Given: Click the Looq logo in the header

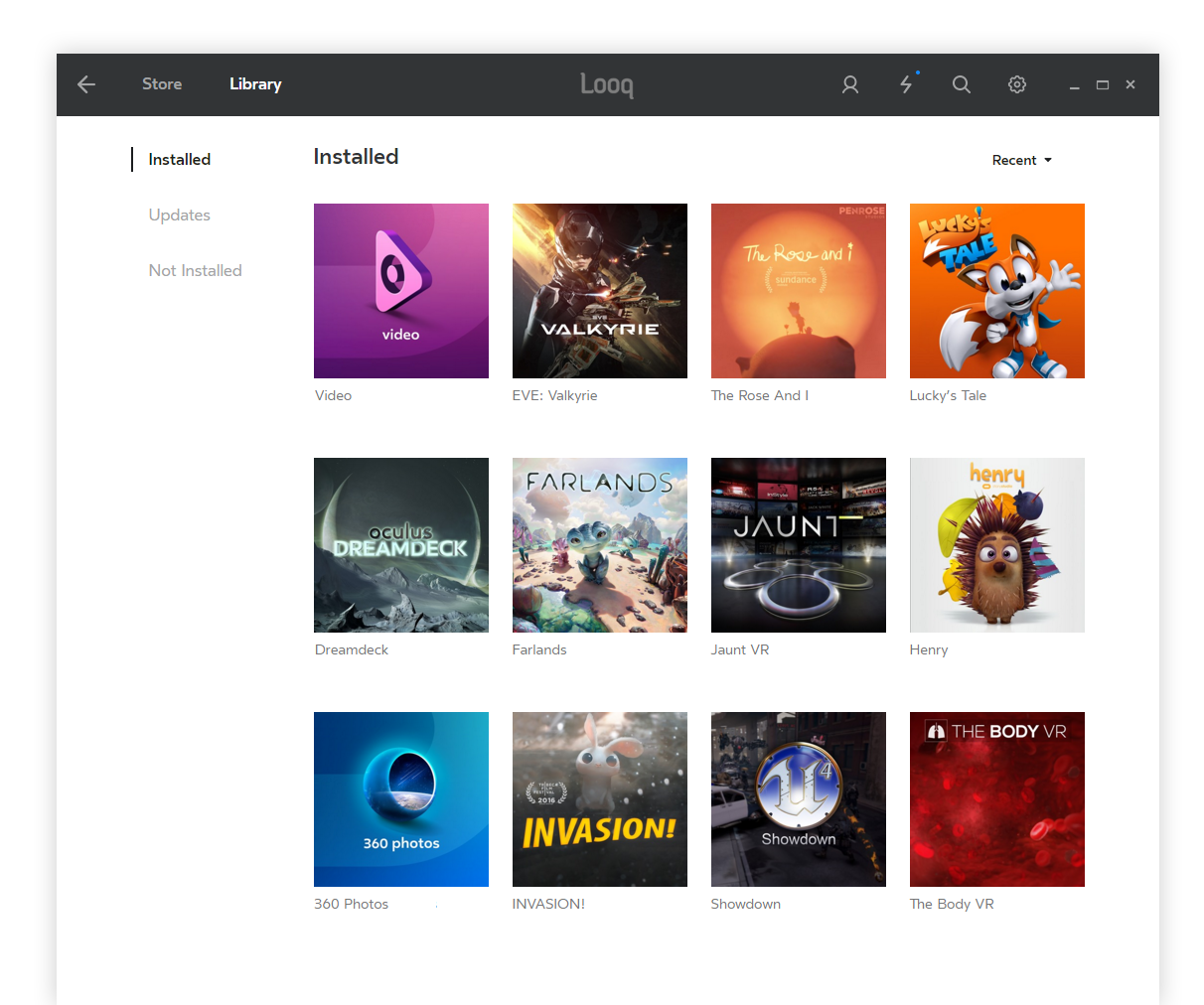Looking at the screenshot, I should (x=607, y=85).
